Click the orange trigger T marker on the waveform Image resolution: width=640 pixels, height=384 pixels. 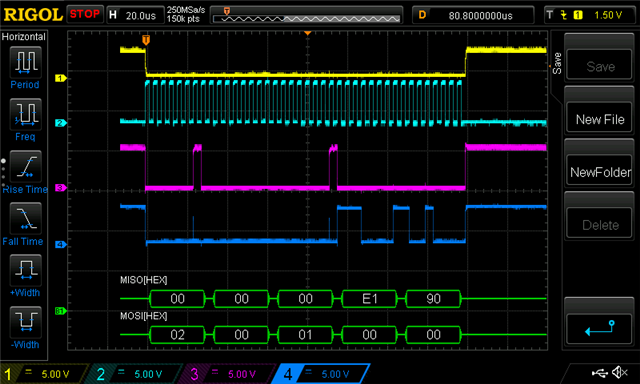(x=146, y=40)
